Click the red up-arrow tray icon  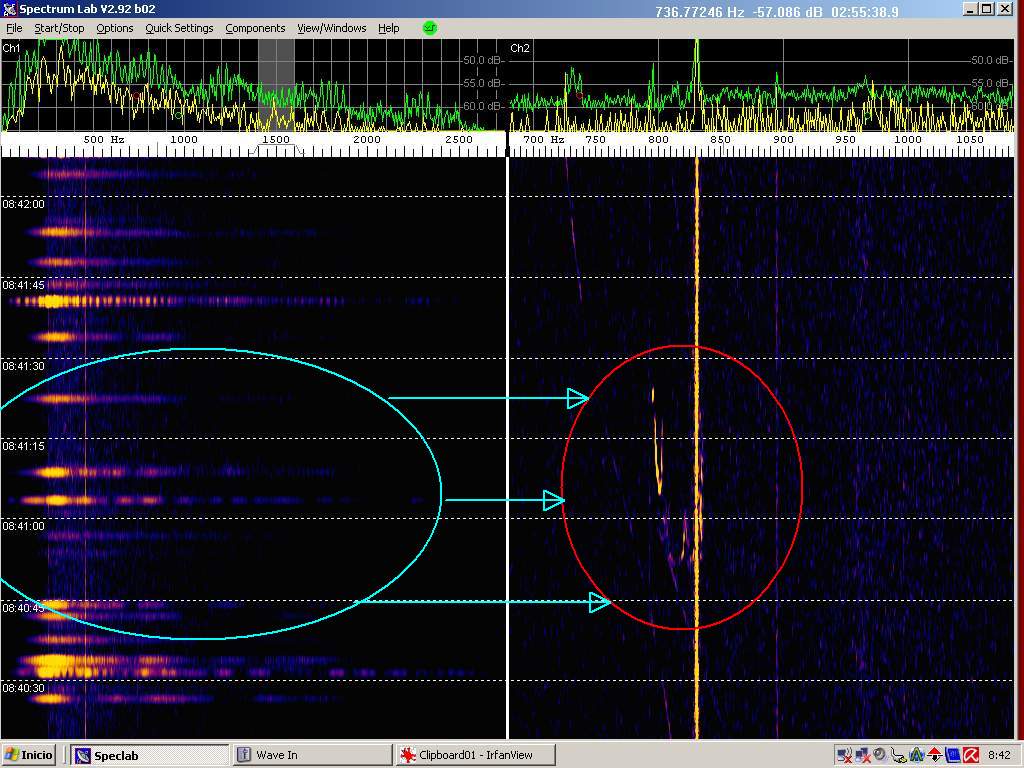934,755
